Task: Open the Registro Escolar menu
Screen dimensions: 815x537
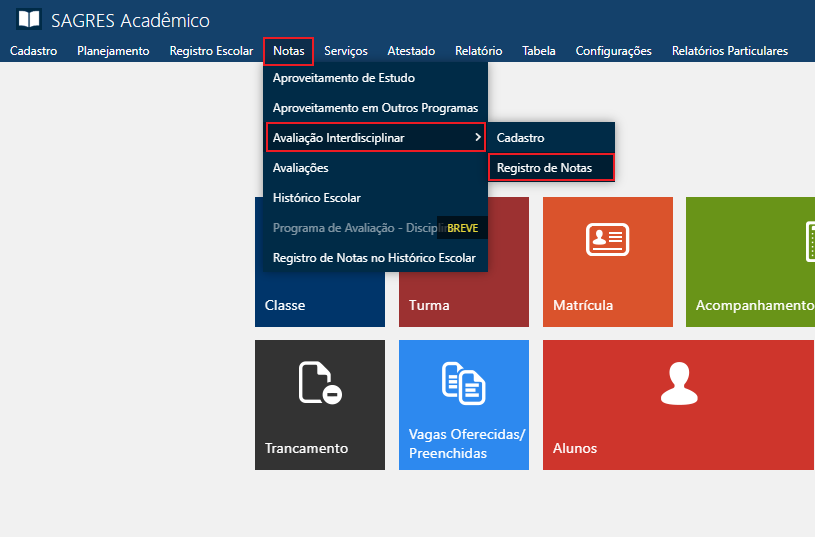Action: click(211, 51)
